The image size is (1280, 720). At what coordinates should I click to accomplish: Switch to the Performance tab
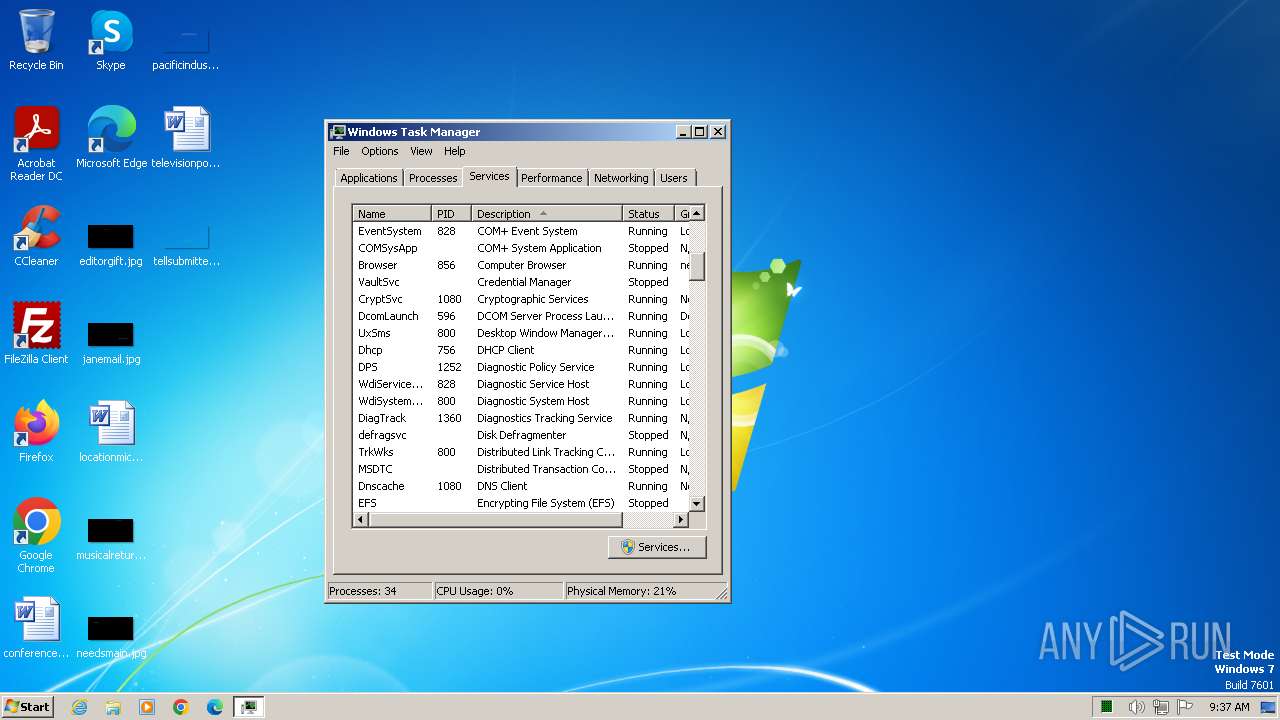click(x=551, y=178)
